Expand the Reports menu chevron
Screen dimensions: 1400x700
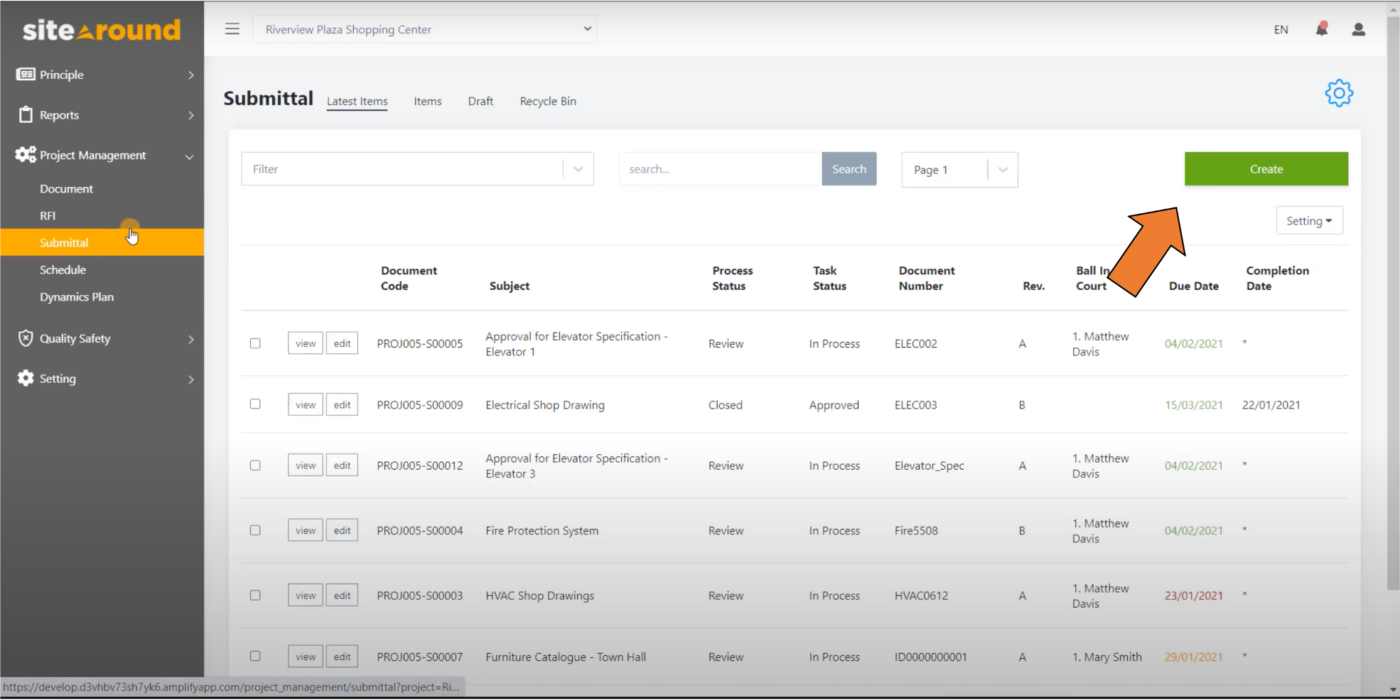pos(191,115)
